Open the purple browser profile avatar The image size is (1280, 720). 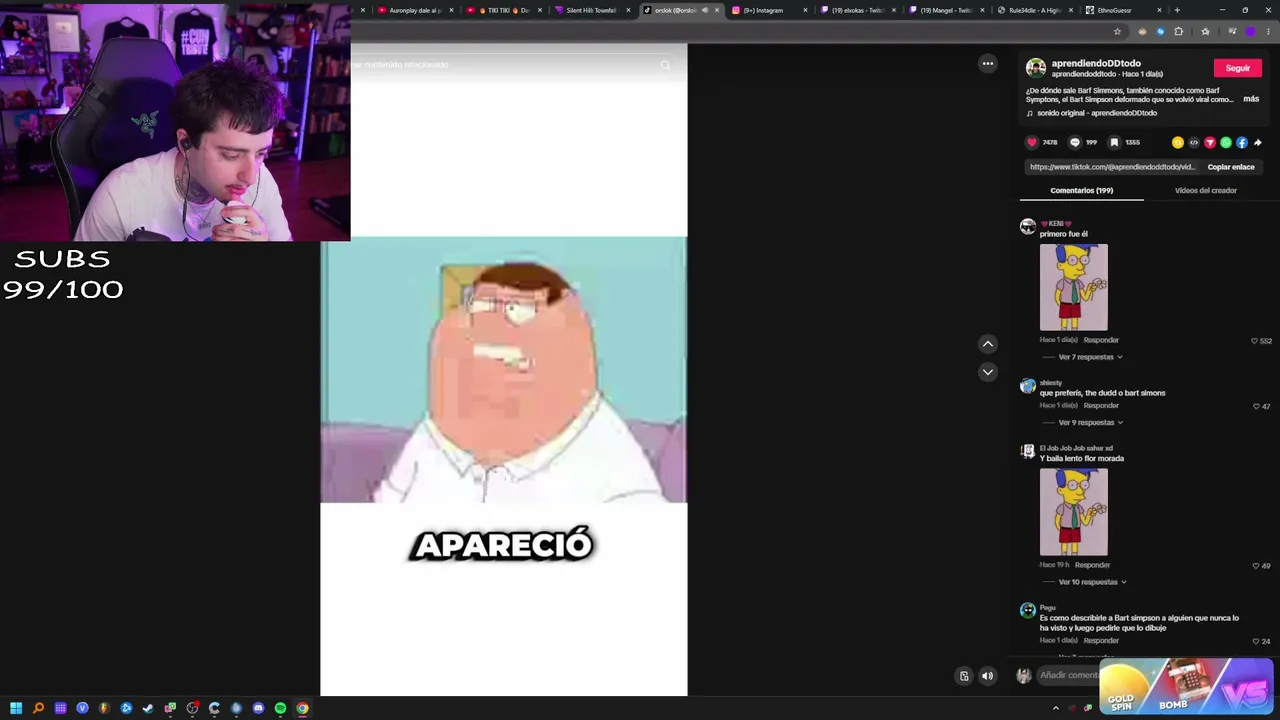[x=1250, y=31]
